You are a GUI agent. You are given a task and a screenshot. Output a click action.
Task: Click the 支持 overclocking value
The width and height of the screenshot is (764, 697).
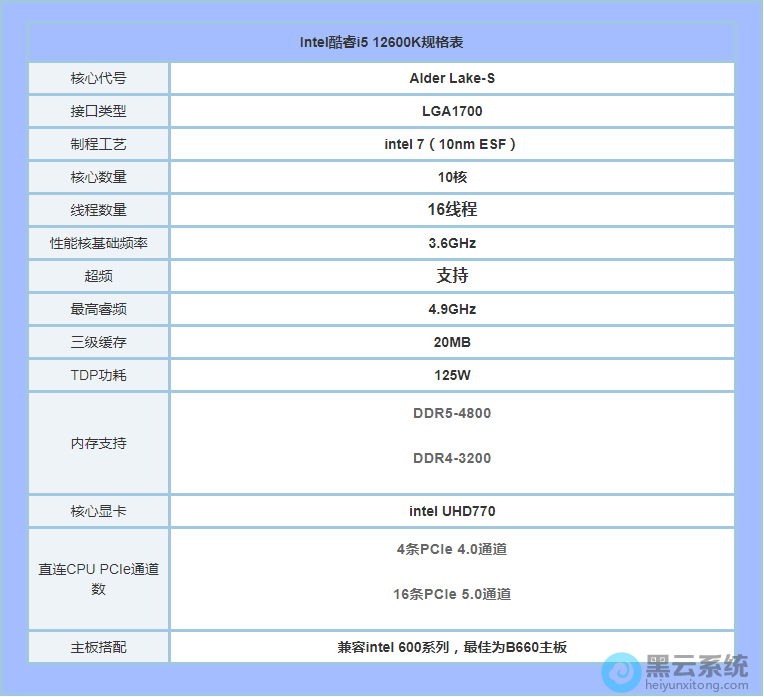click(452, 276)
